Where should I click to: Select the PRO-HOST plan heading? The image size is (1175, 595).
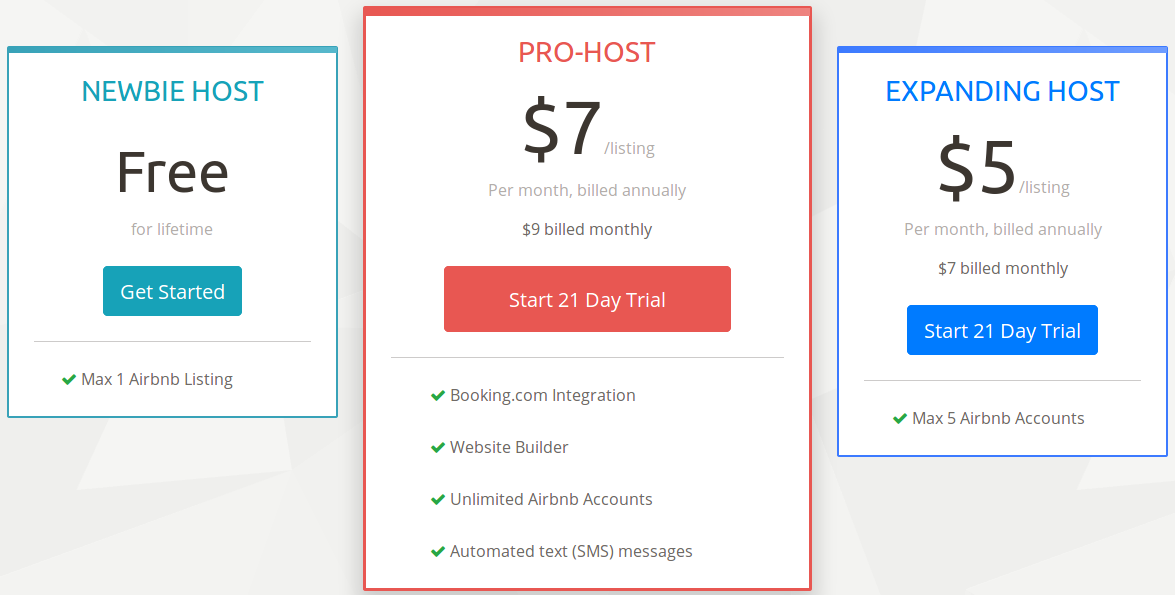point(587,52)
